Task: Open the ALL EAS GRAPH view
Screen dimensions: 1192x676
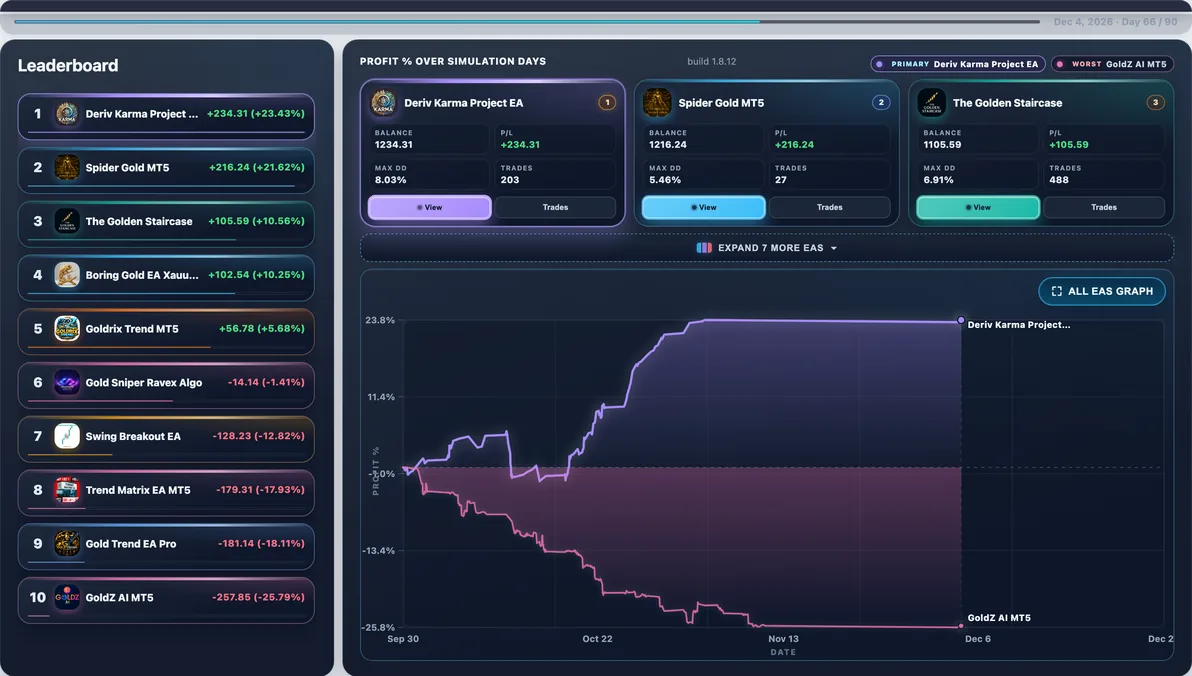Action: pos(1102,291)
